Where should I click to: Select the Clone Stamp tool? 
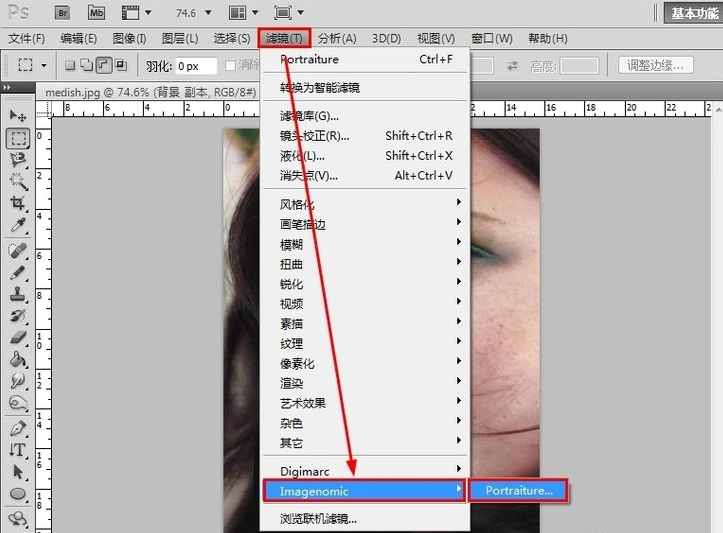click(x=18, y=294)
